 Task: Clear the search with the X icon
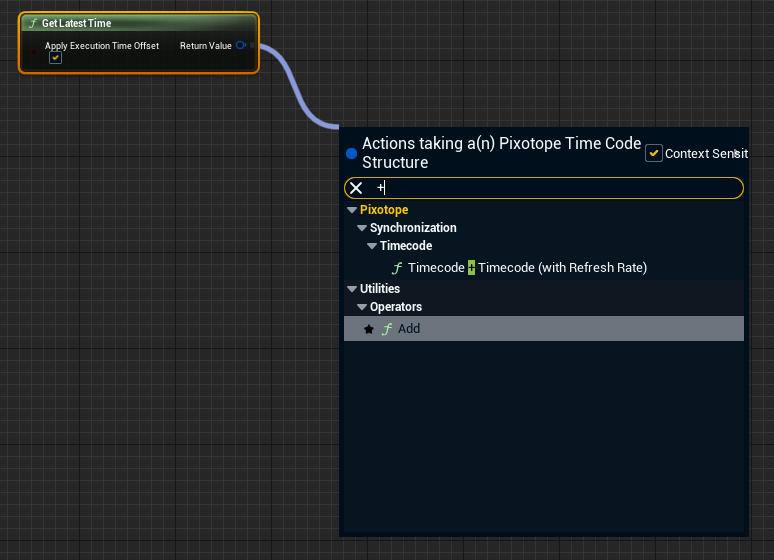[356, 188]
